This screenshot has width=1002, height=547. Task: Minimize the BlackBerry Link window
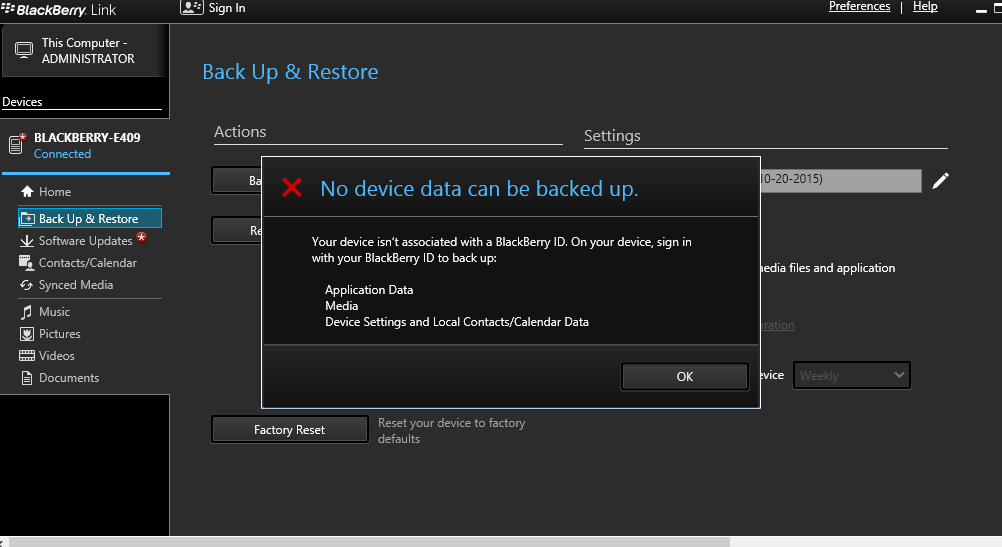pyautogui.click(x=981, y=10)
